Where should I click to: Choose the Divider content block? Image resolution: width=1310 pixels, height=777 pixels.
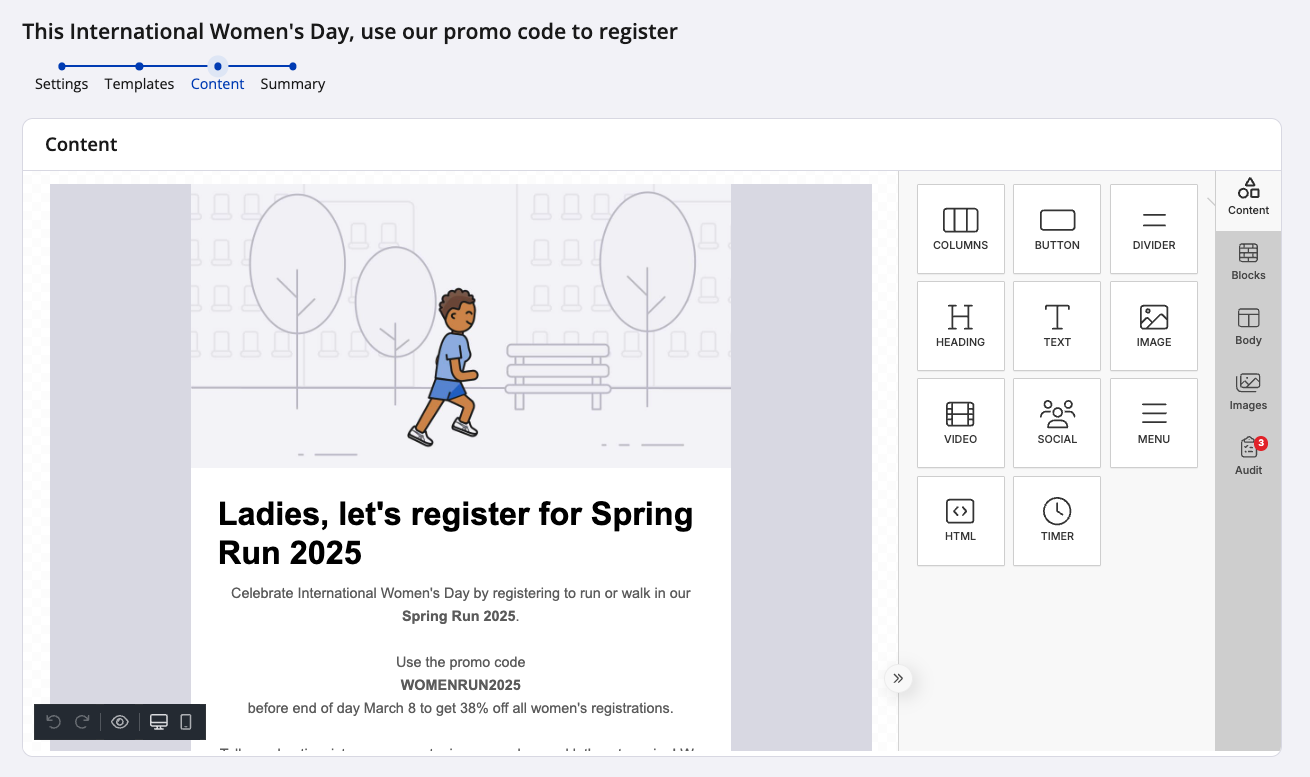point(1153,229)
